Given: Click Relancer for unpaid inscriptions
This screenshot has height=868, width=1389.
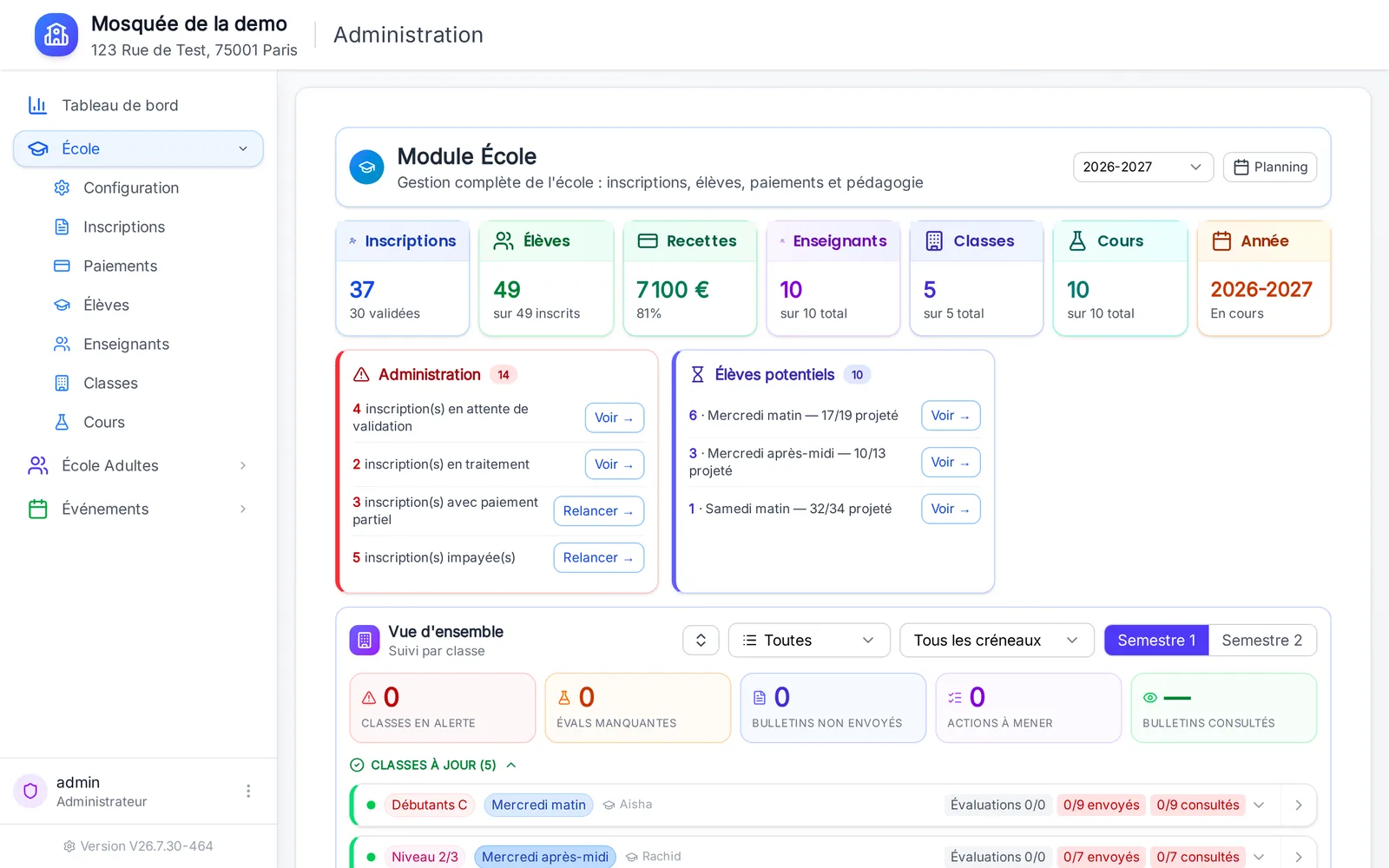Looking at the screenshot, I should point(598,557).
